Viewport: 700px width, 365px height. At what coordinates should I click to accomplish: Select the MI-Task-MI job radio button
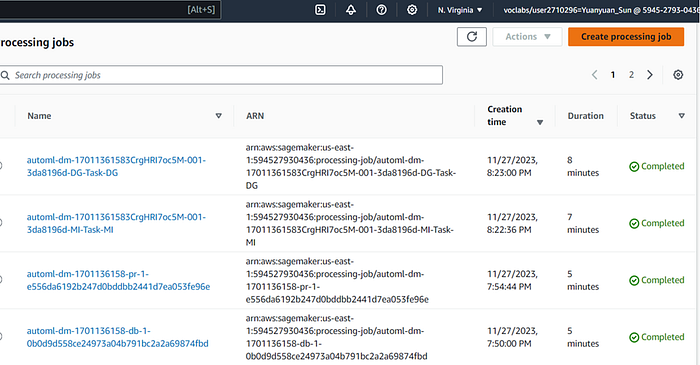coord(1,223)
